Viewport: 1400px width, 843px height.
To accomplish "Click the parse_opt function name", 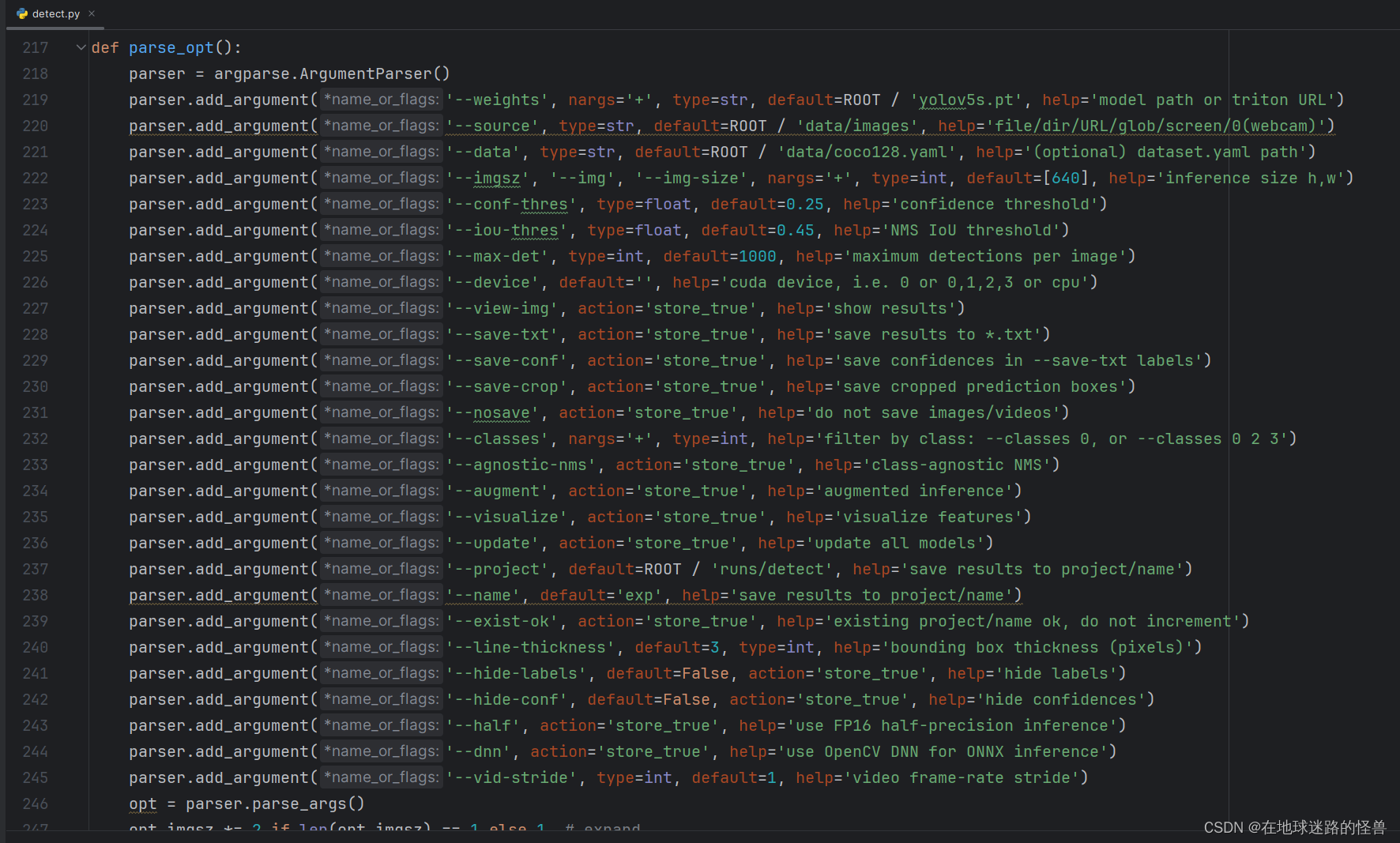I will (x=171, y=47).
